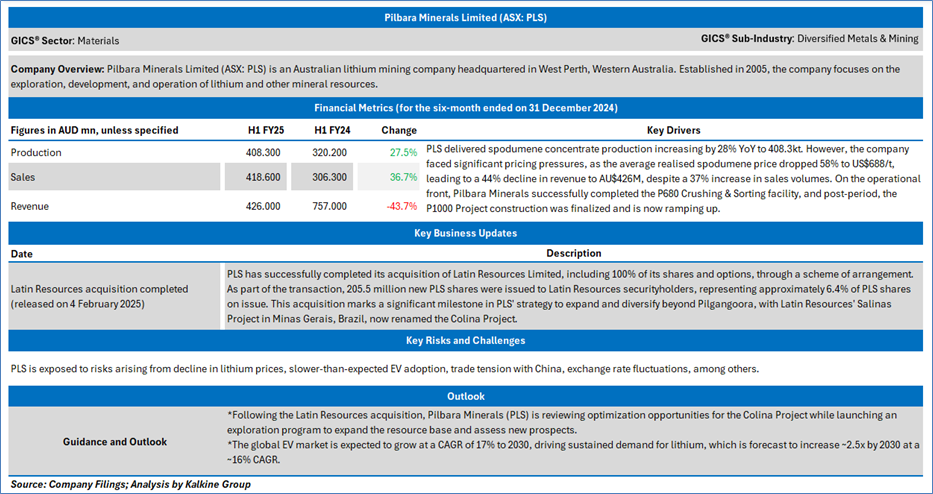Click the PLS risk exposure sentence

click(x=385, y=369)
